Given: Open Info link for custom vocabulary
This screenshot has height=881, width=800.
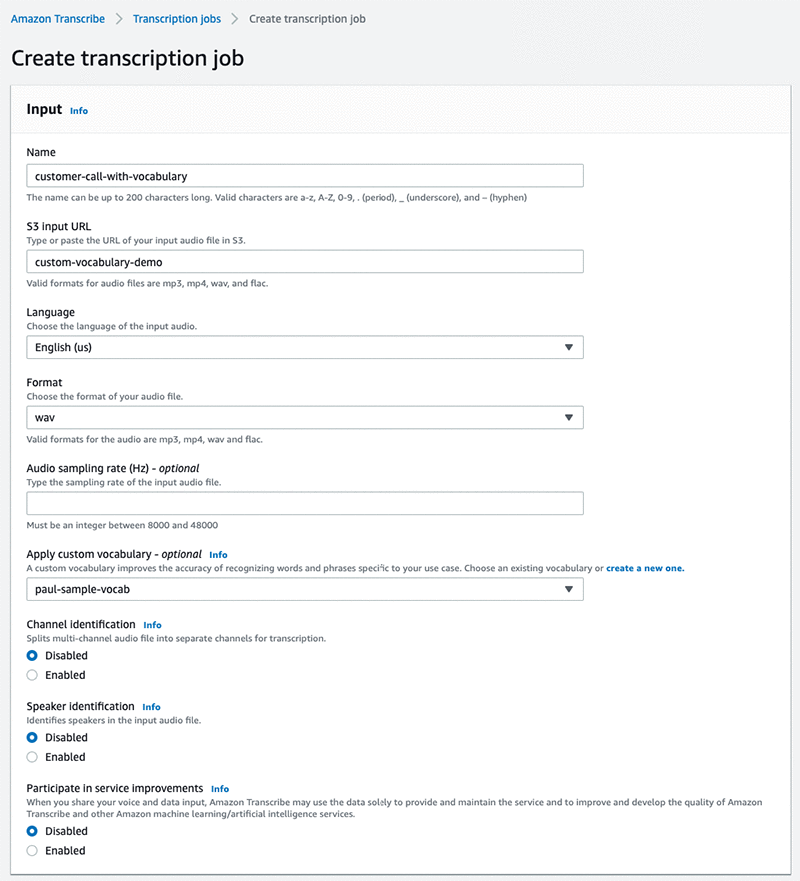Looking at the screenshot, I should pos(219,555).
